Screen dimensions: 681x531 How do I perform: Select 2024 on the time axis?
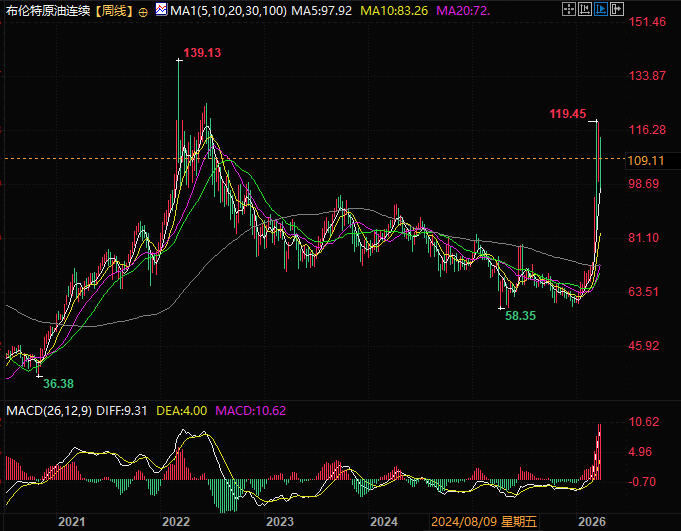[x=384, y=522]
